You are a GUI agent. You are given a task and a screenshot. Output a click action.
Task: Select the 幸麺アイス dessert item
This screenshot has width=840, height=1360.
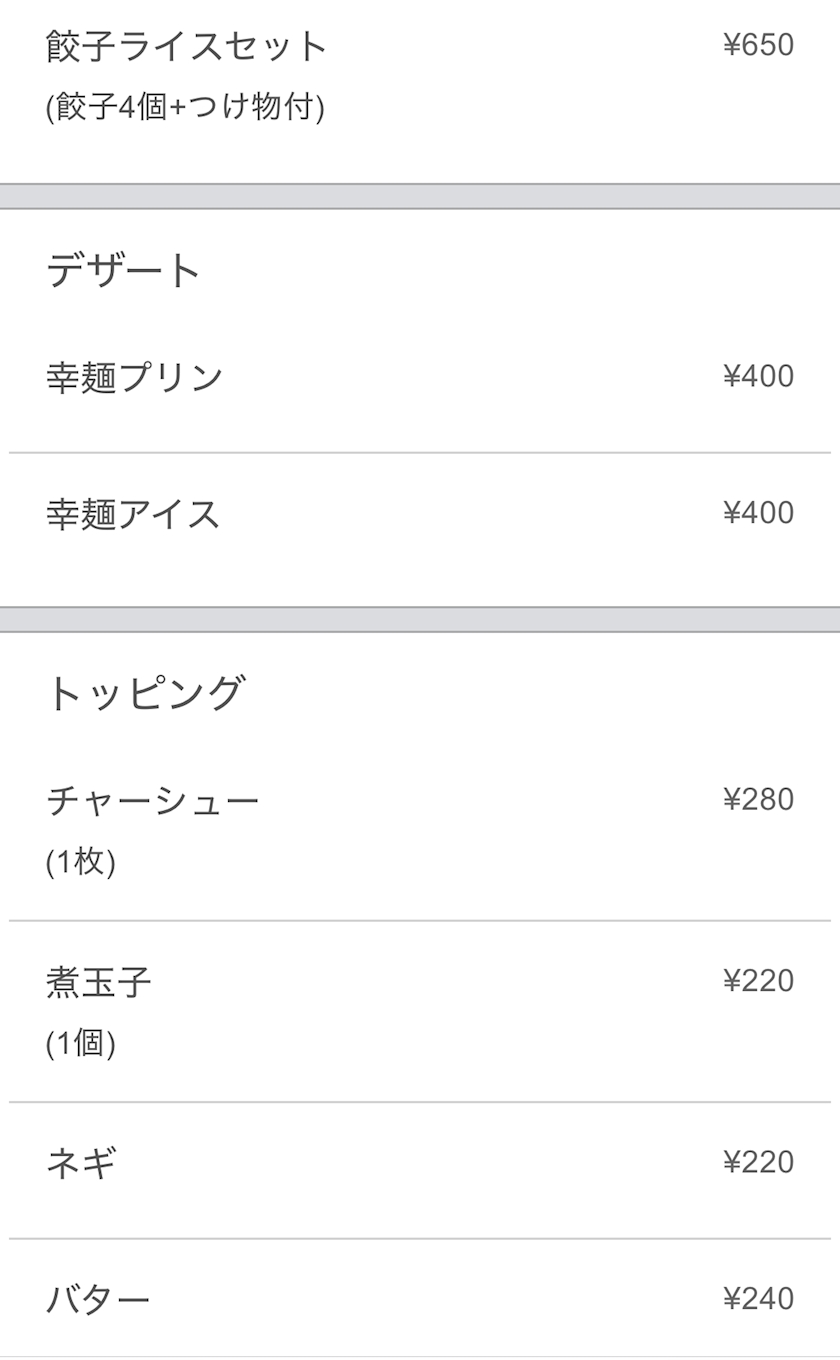pyautogui.click(x=133, y=514)
